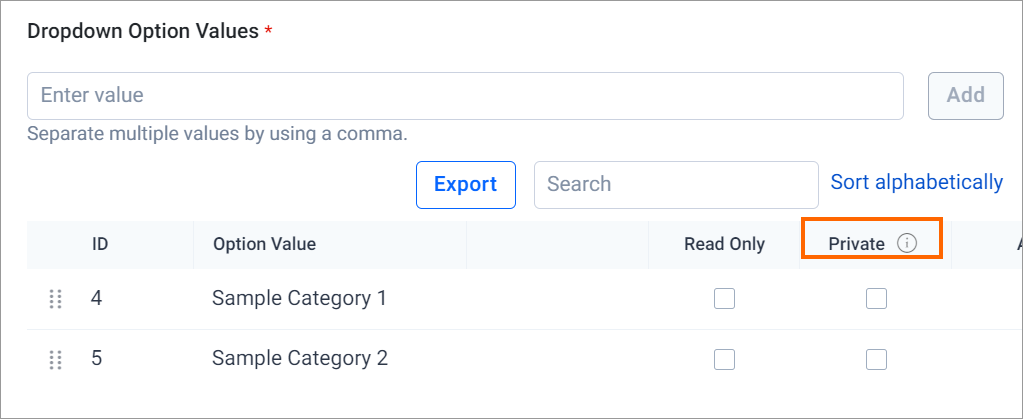Focus the Search box
The height and width of the screenshot is (419, 1023).
point(676,185)
